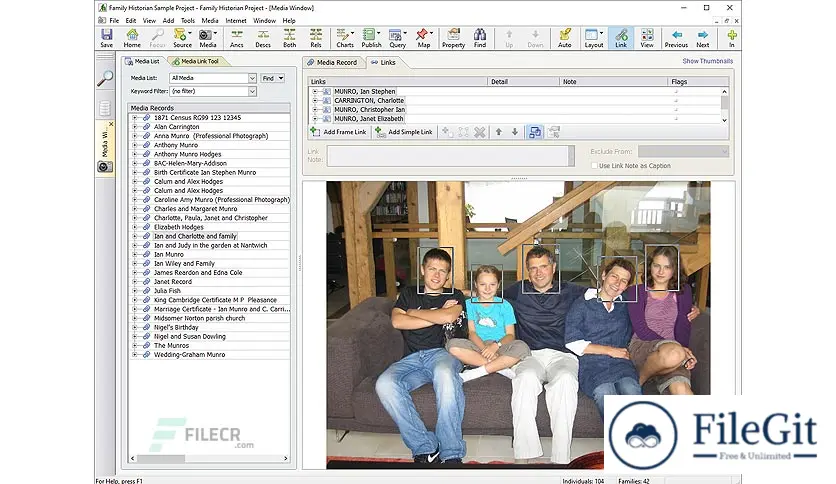Click the View toolbar icon

click(x=647, y=38)
